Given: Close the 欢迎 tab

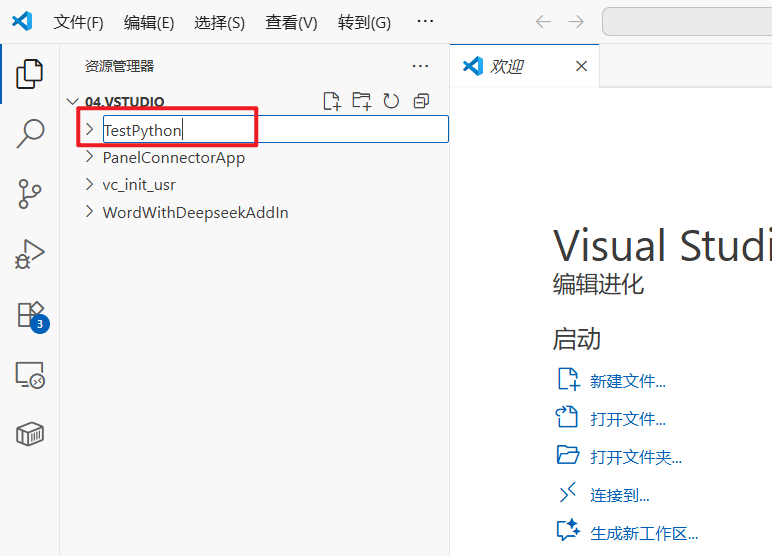Looking at the screenshot, I should [x=581, y=66].
